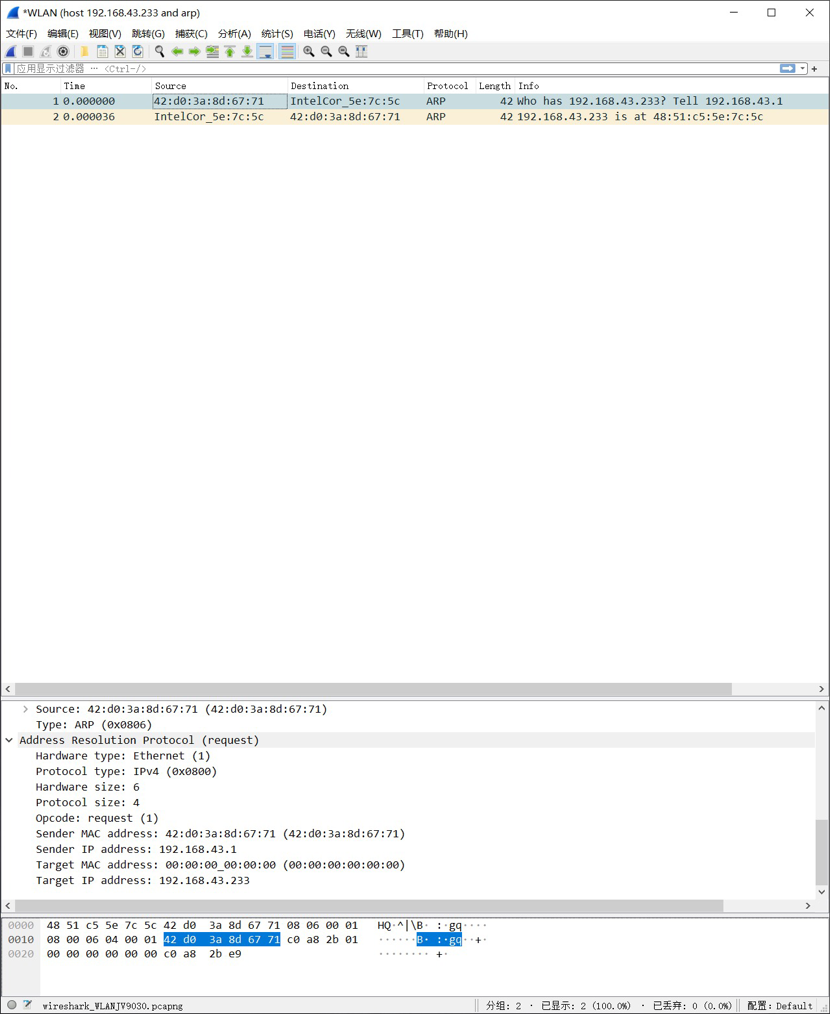Expand the Source 42:d0:3a:8d:67:71 tree node

tap(25, 709)
